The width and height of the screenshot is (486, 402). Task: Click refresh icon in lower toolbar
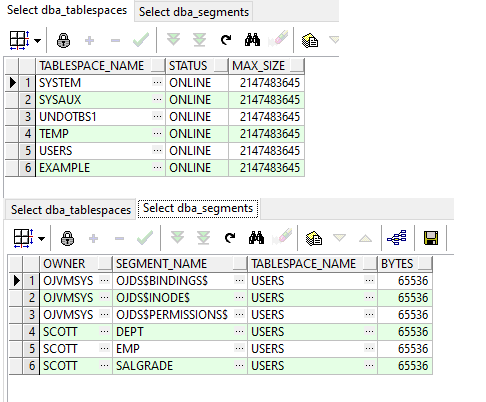point(230,238)
